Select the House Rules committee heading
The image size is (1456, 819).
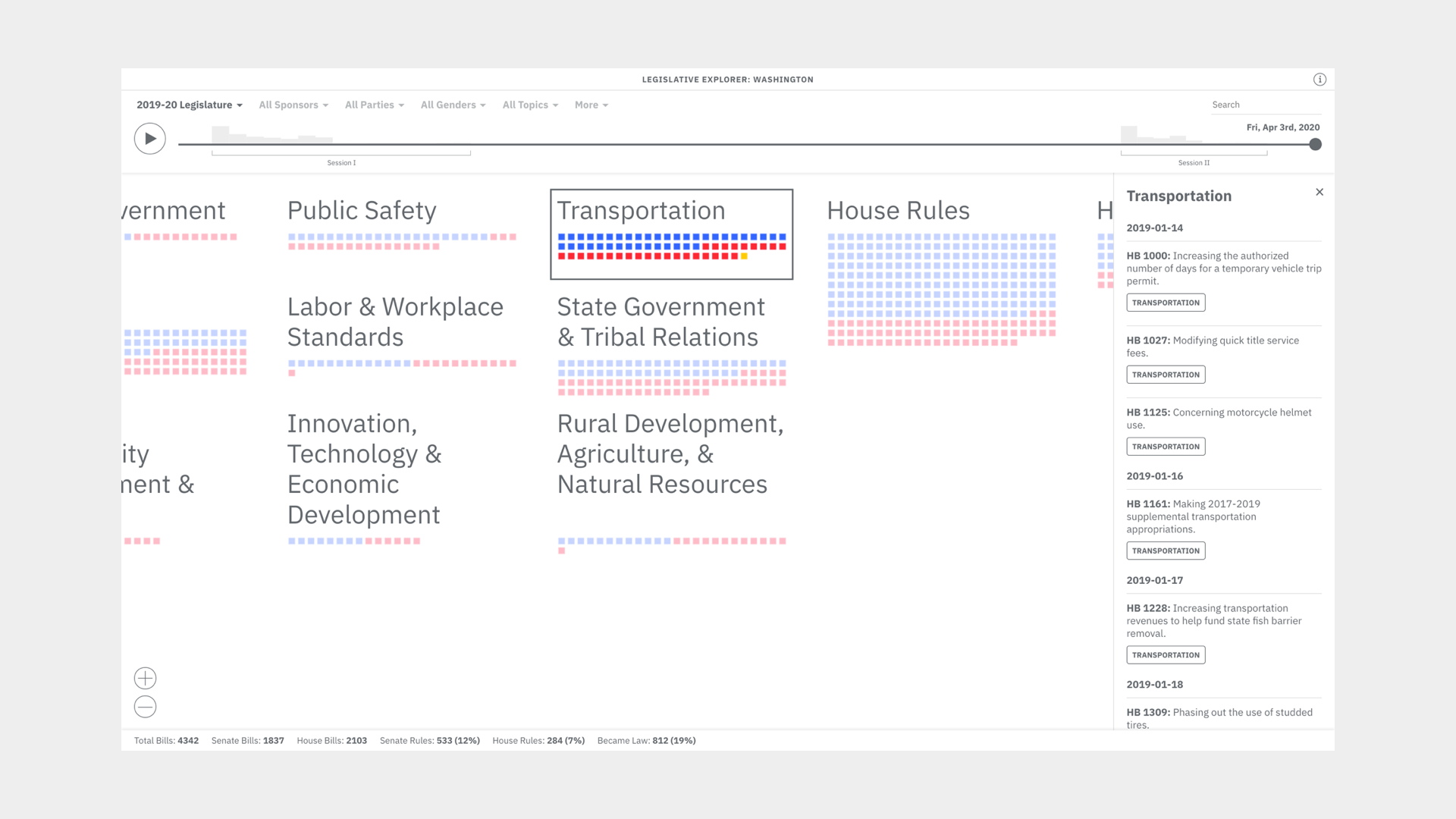point(898,211)
